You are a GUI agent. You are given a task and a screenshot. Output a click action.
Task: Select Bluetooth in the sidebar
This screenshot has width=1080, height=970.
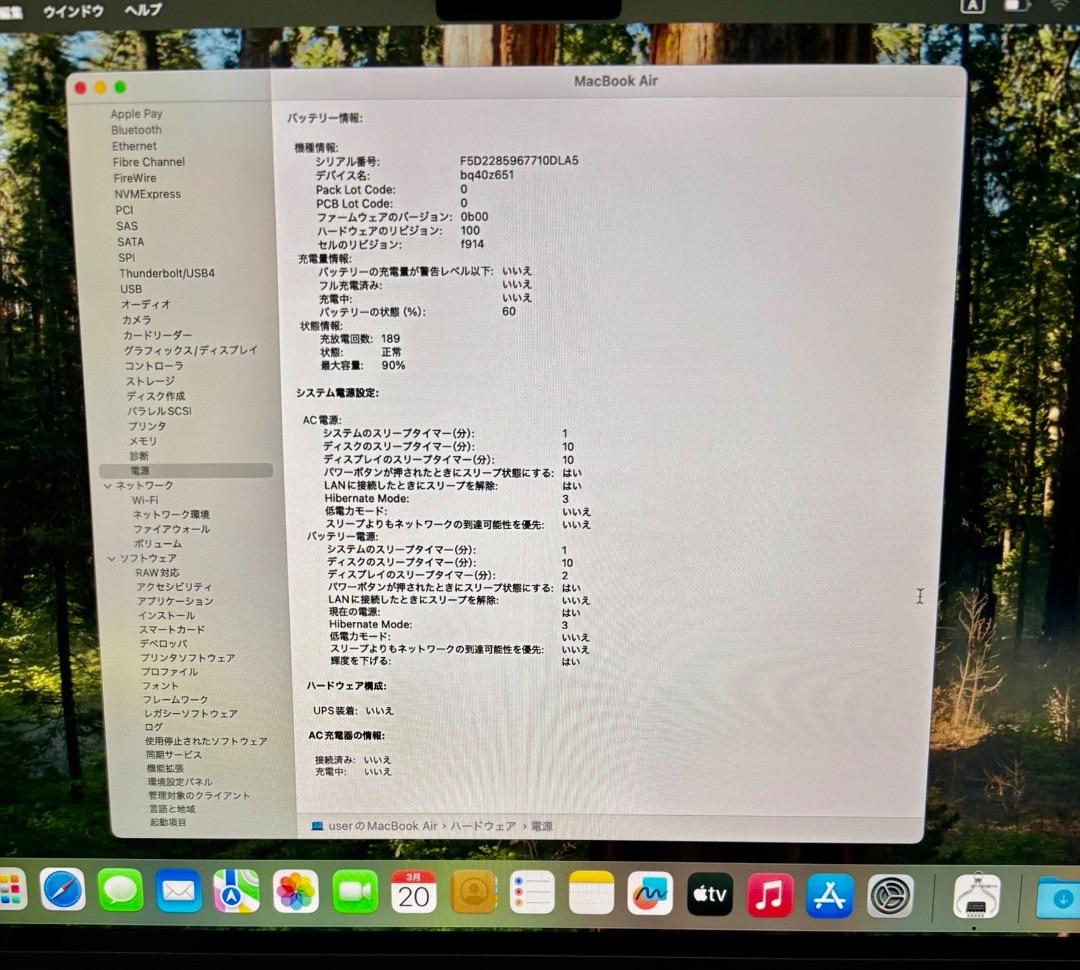pos(136,129)
